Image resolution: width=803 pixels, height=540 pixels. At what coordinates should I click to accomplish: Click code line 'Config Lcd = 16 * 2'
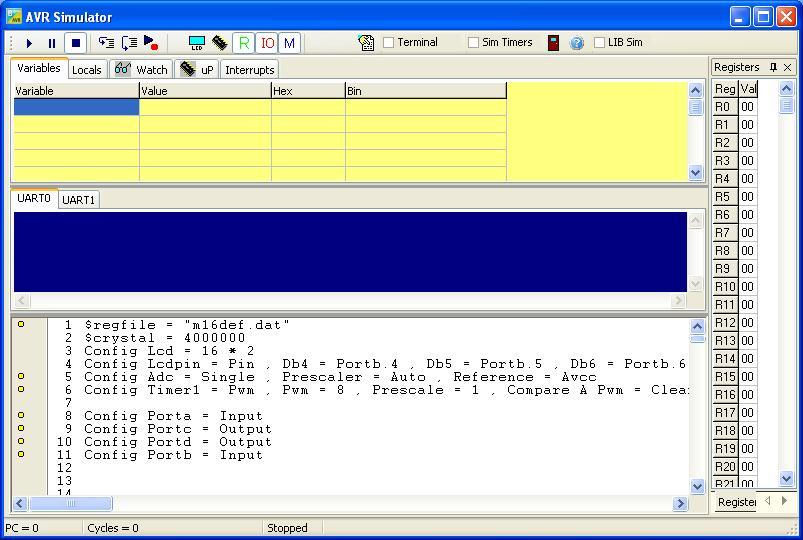169,351
